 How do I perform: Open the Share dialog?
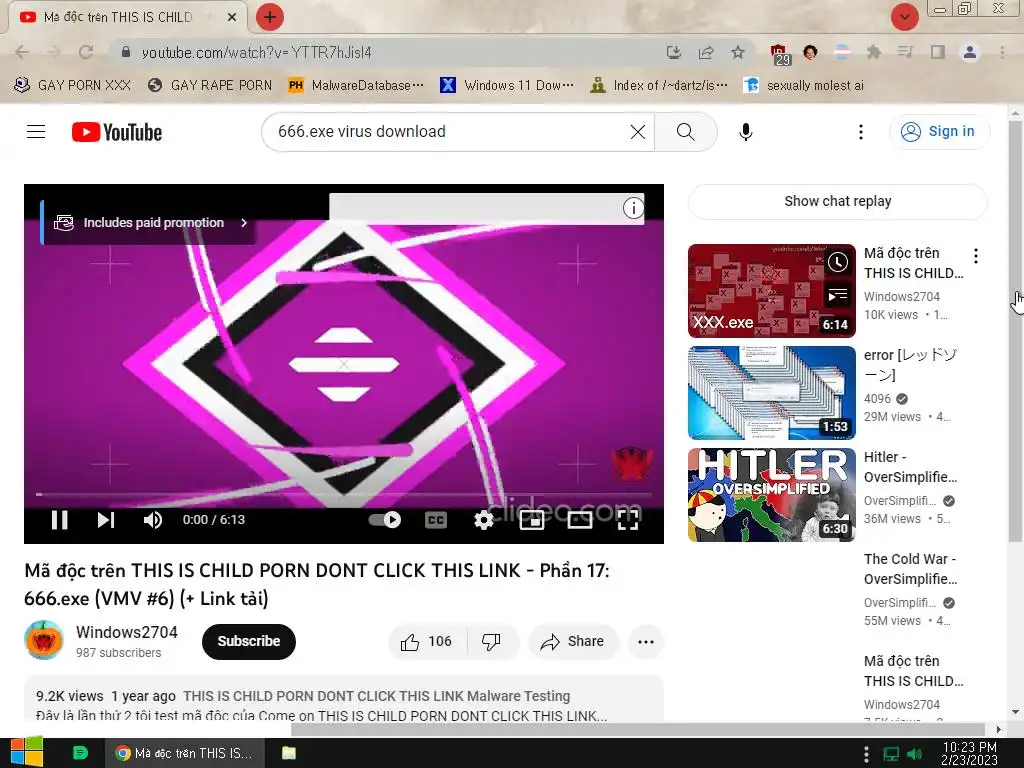pos(572,641)
